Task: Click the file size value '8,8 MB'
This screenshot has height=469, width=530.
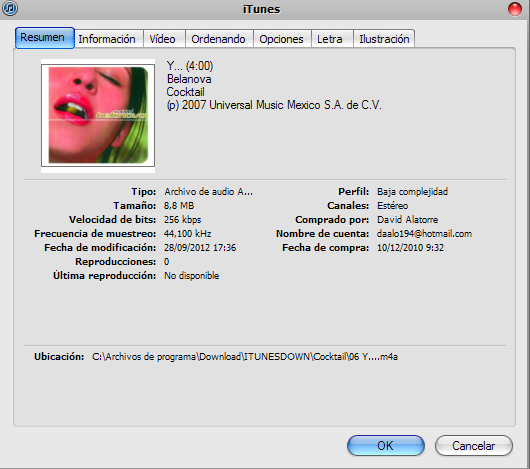Action: 179,205
